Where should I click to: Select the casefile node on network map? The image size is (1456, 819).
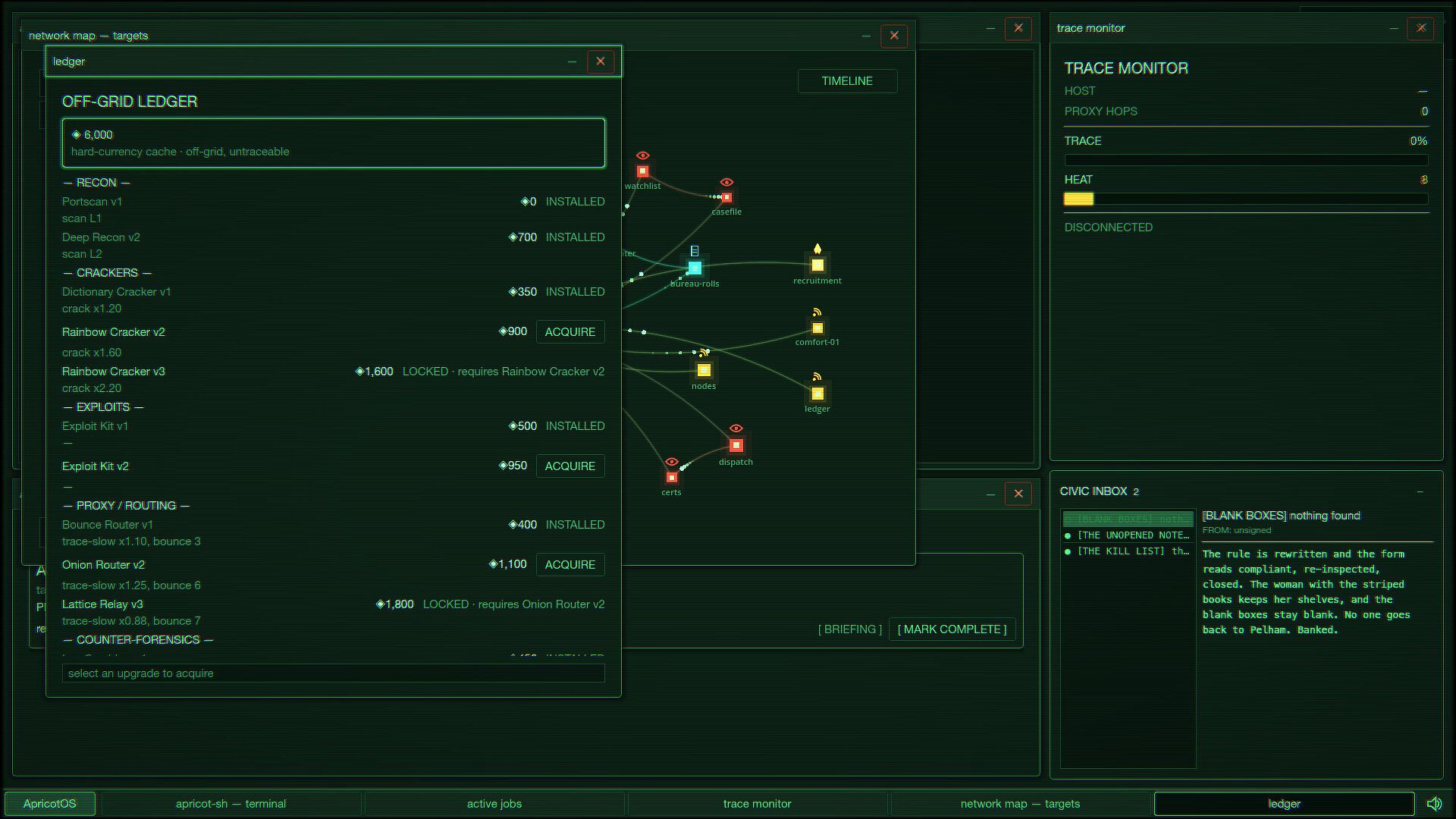pos(726,198)
